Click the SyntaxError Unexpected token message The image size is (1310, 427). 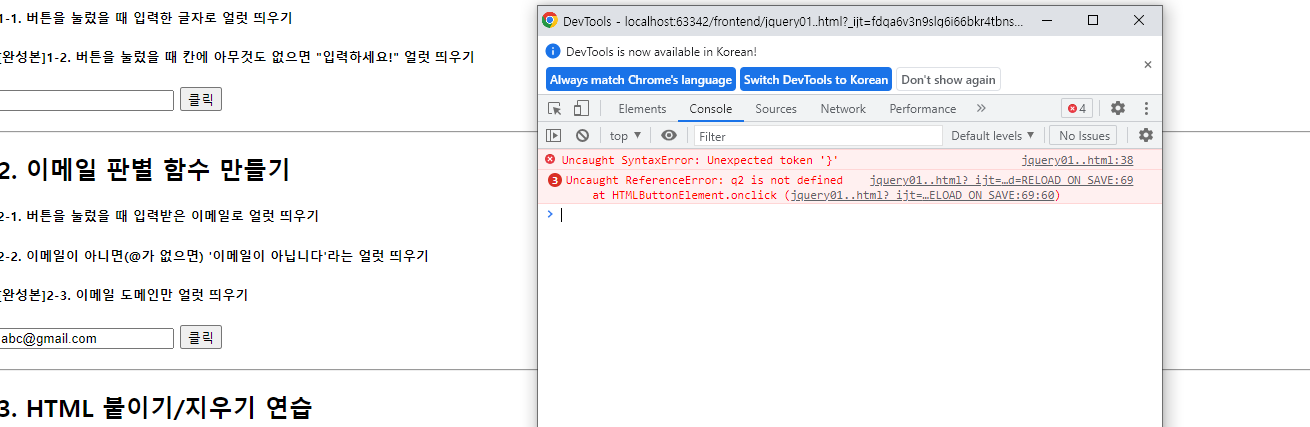(x=700, y=160)
